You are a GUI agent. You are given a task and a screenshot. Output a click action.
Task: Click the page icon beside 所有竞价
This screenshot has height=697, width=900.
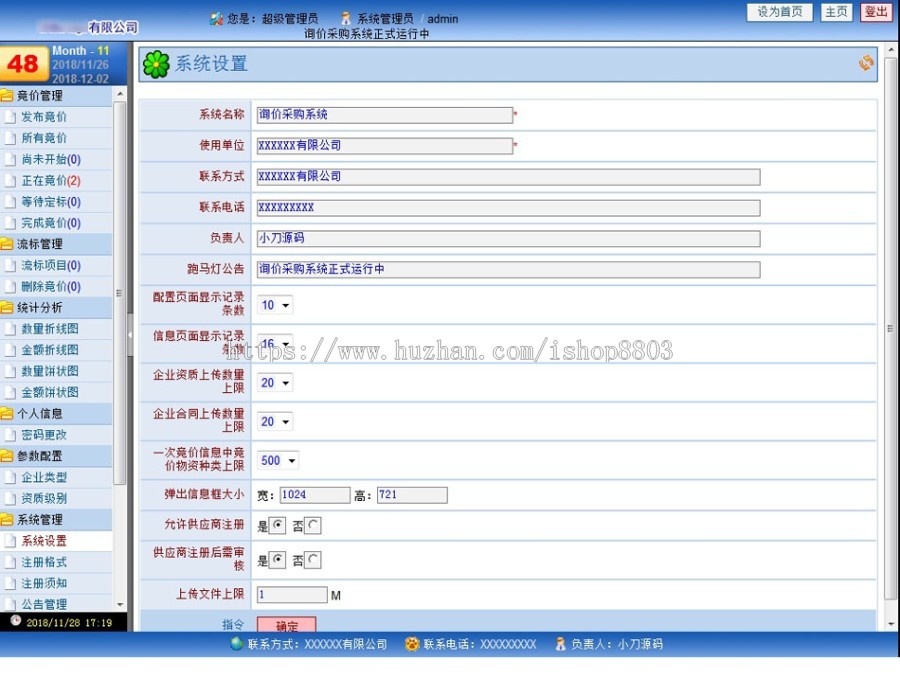tap(10, 138)
